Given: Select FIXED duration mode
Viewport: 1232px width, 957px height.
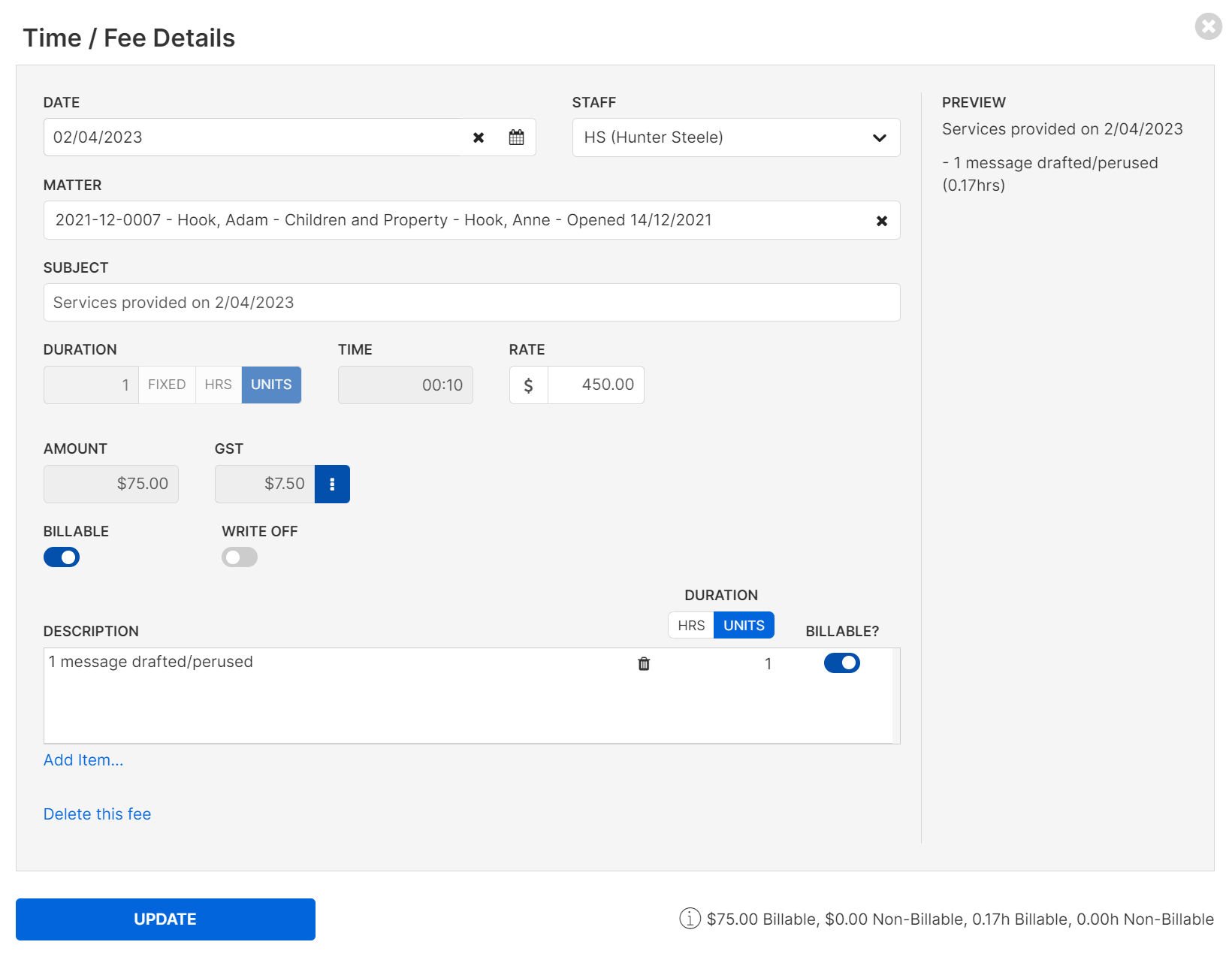Looking at the screenshot, I should [167, 385].
